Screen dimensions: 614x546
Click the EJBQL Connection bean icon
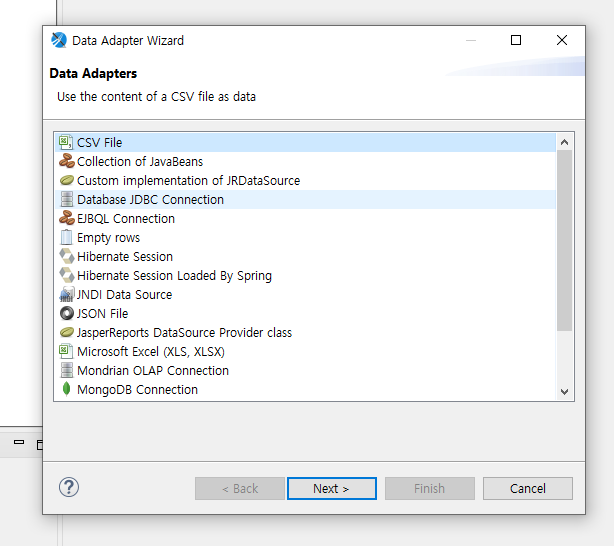pyautogui.click(x=67, y=218)
